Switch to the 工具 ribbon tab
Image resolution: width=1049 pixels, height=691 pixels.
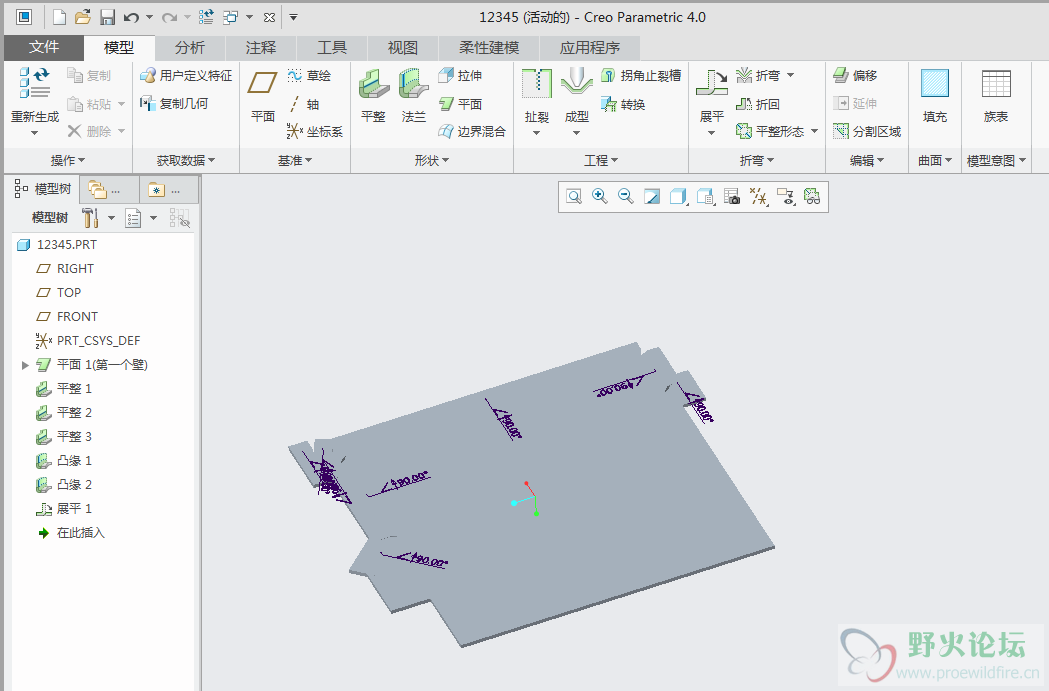[x=332, y=47]
